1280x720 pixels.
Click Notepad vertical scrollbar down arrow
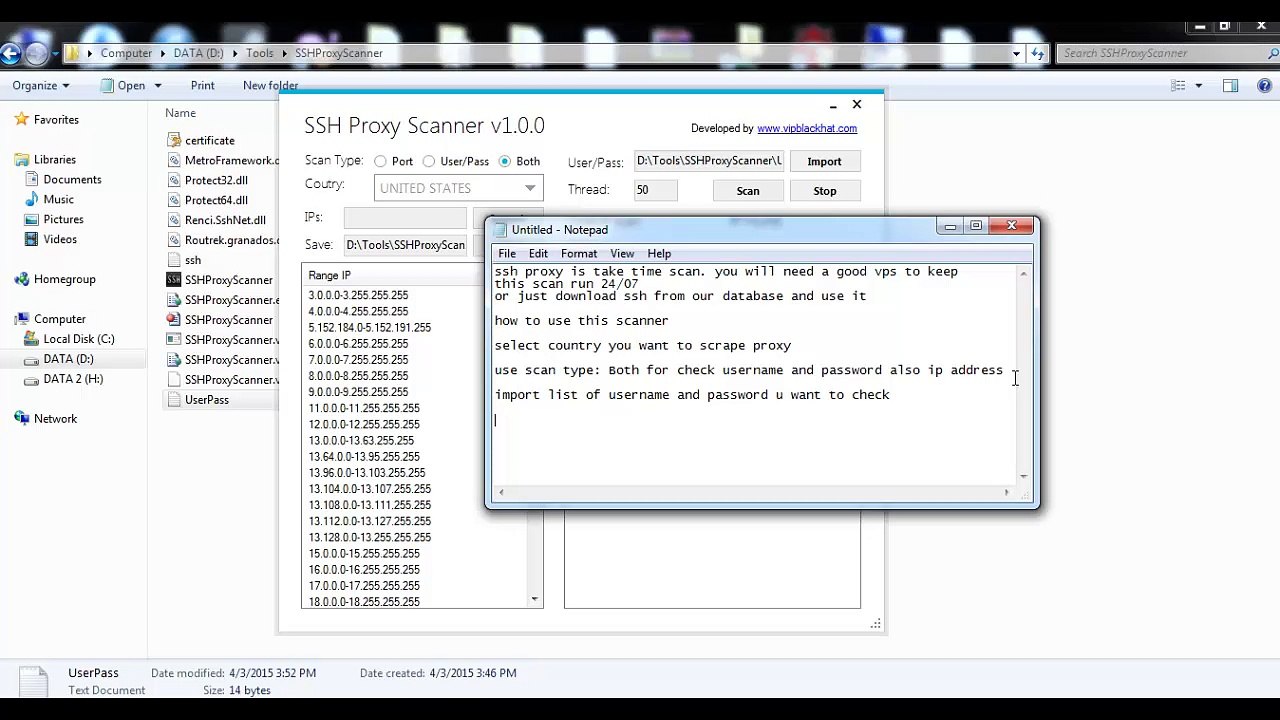1023,476
